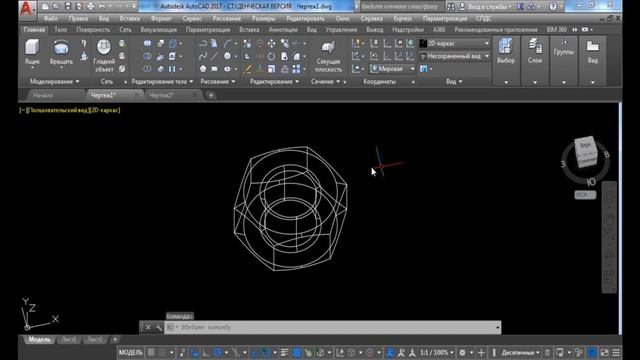Image resolution: width=640 pixels, height=360 pixels.
Task: Click the command line customize wrench icon
Action: [159, 327]
